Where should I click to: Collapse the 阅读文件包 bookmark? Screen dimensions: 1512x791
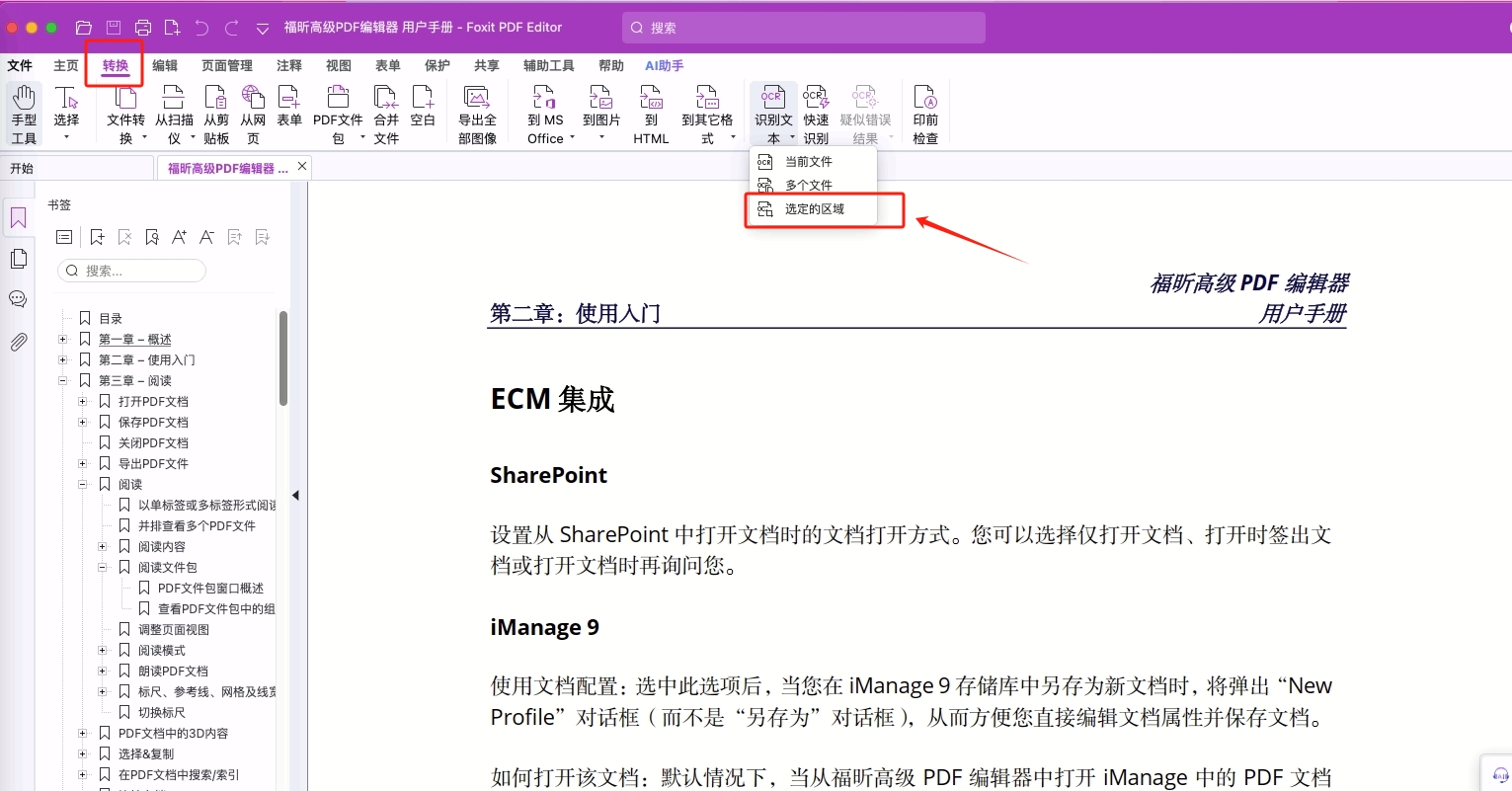point(103,567)
